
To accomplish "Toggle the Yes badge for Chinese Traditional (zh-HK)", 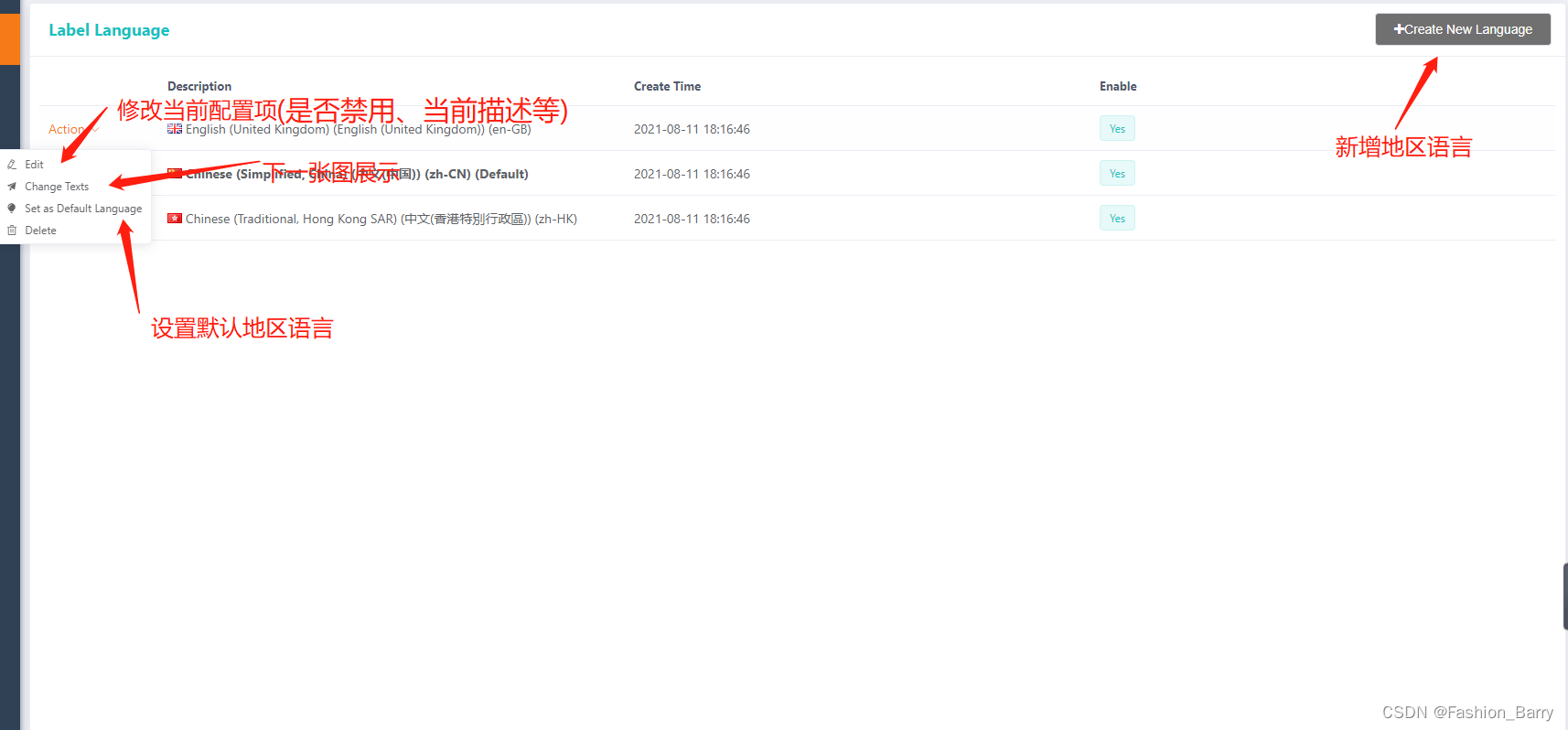I will click(1117, 219).
